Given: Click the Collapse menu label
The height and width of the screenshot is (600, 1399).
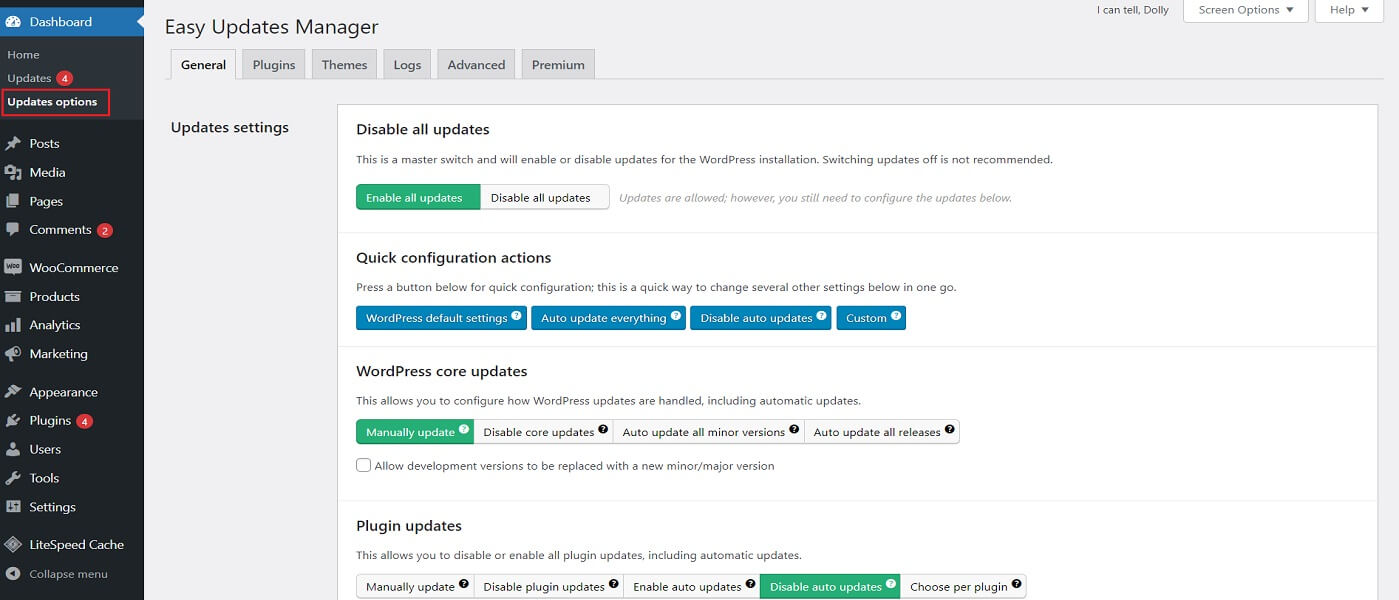Looking at the screenshot, I should click(x=68, y=574).
